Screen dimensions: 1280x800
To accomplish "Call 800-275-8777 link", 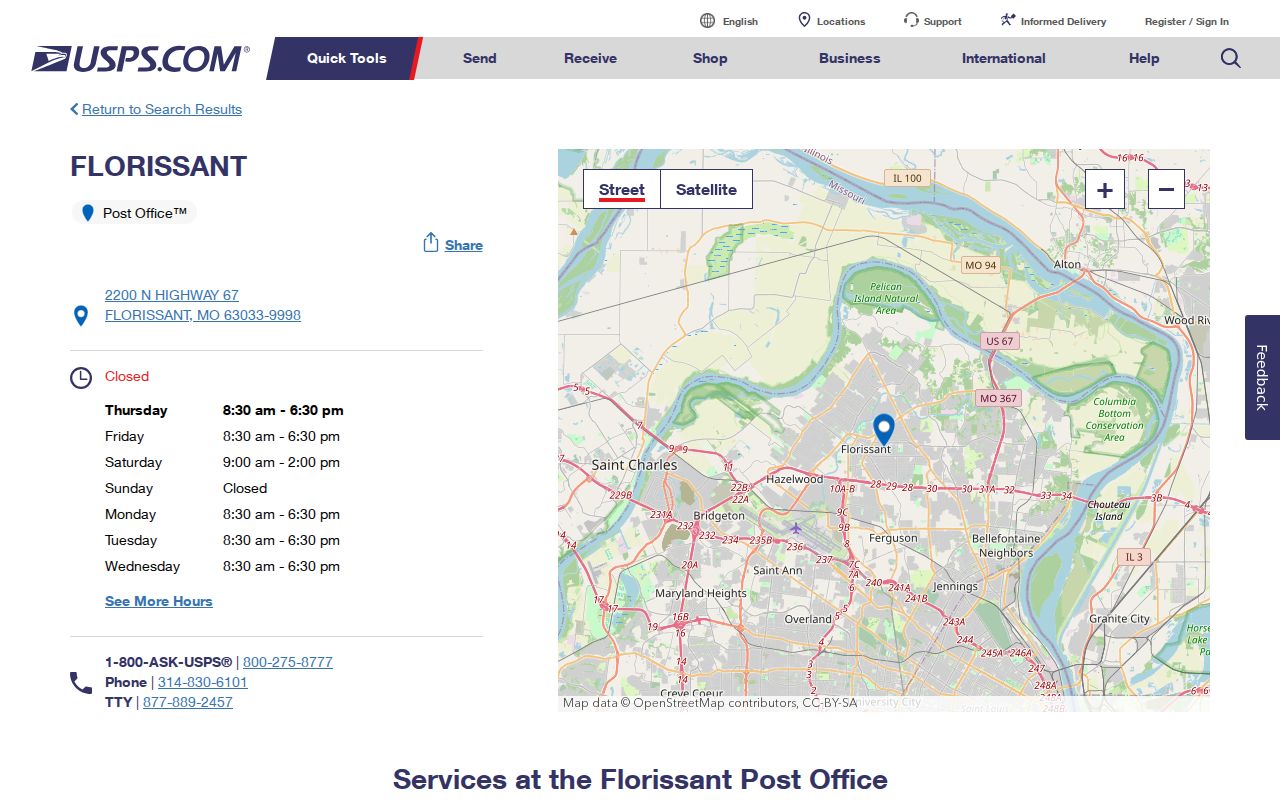I will pyautogui.click(x=288, y=662).
